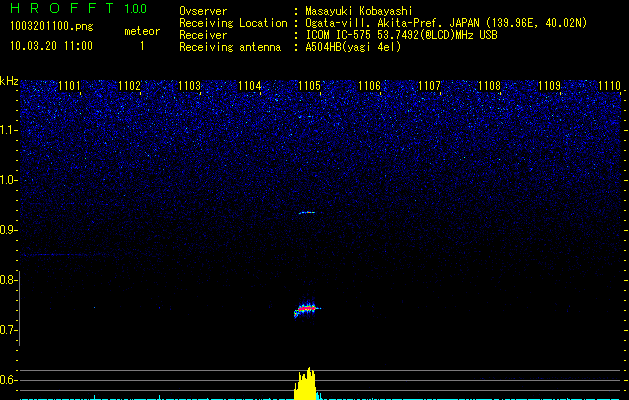The image size is (629, 400).
Task: Click the 1101 time marker
Action: 70,86
